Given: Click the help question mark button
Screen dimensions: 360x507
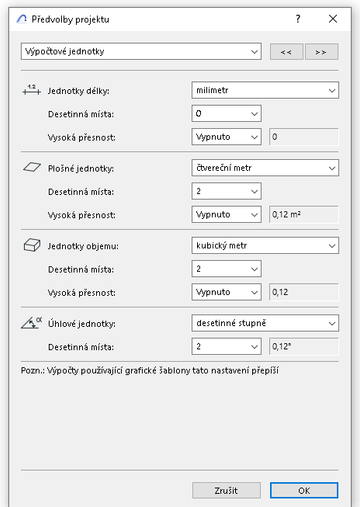Looking at the screenshot, I should [x=298, y=19].
